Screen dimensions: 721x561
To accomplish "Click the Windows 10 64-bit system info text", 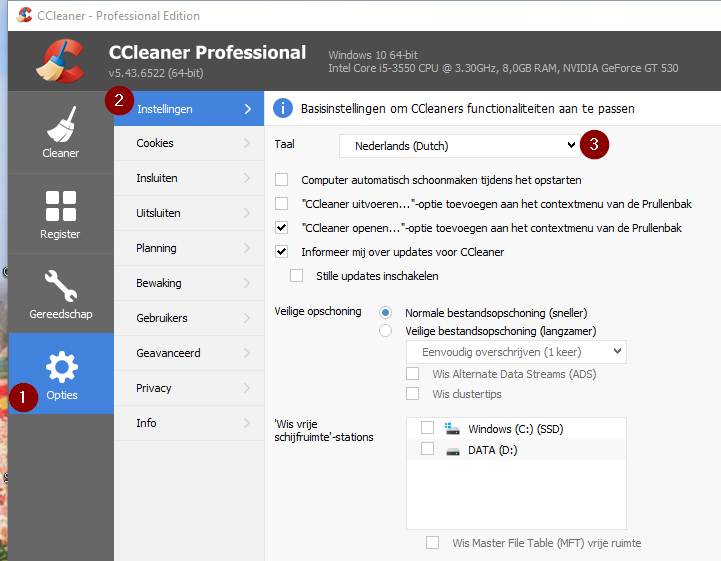I will click(x=373, y=55).
